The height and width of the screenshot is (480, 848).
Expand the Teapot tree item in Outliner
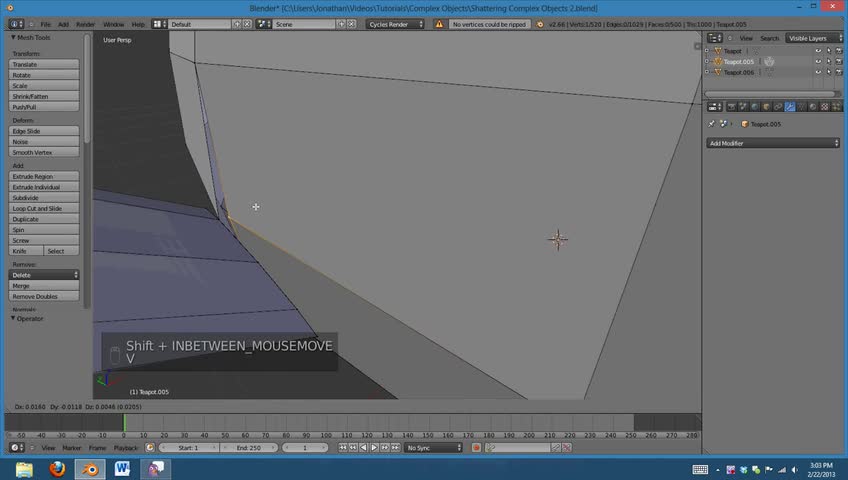tap(707, 51)
